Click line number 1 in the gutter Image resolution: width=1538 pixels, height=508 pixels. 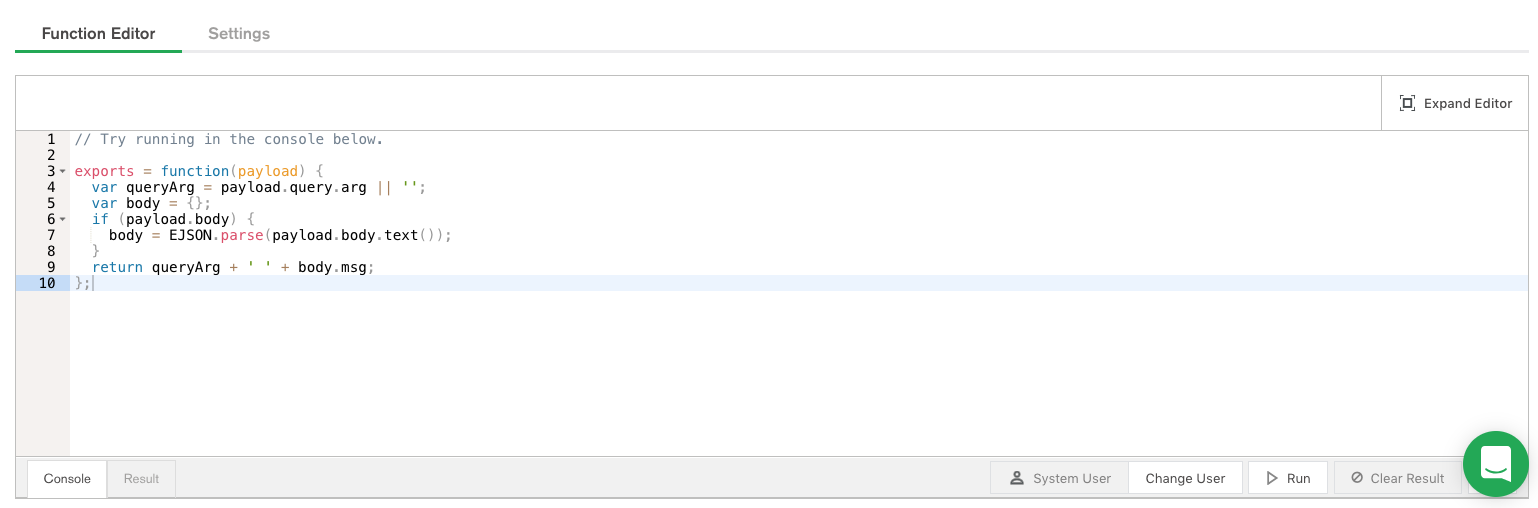coord(50,139)
